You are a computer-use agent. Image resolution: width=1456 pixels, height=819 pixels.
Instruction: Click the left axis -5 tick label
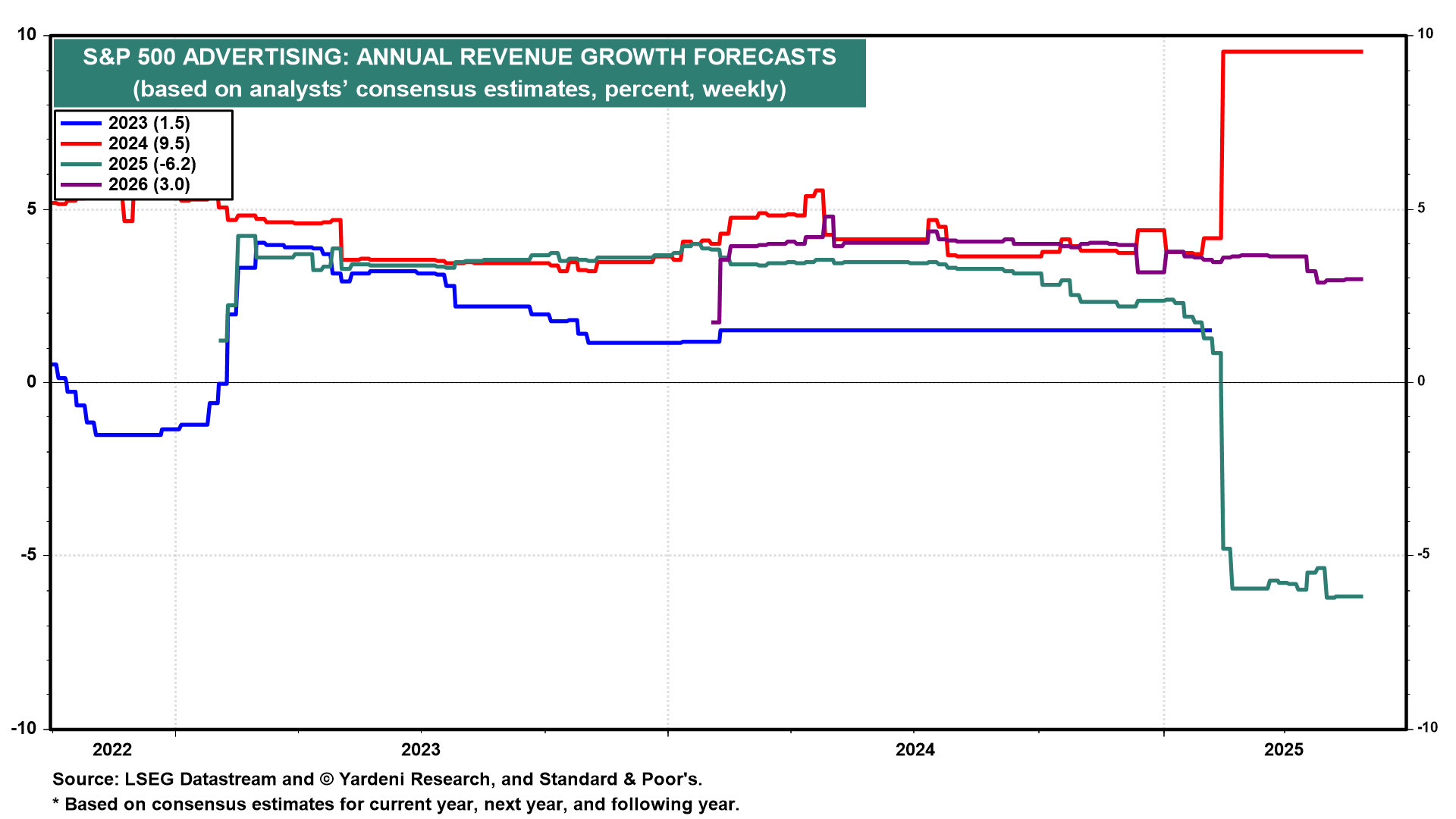coord(28,555)
